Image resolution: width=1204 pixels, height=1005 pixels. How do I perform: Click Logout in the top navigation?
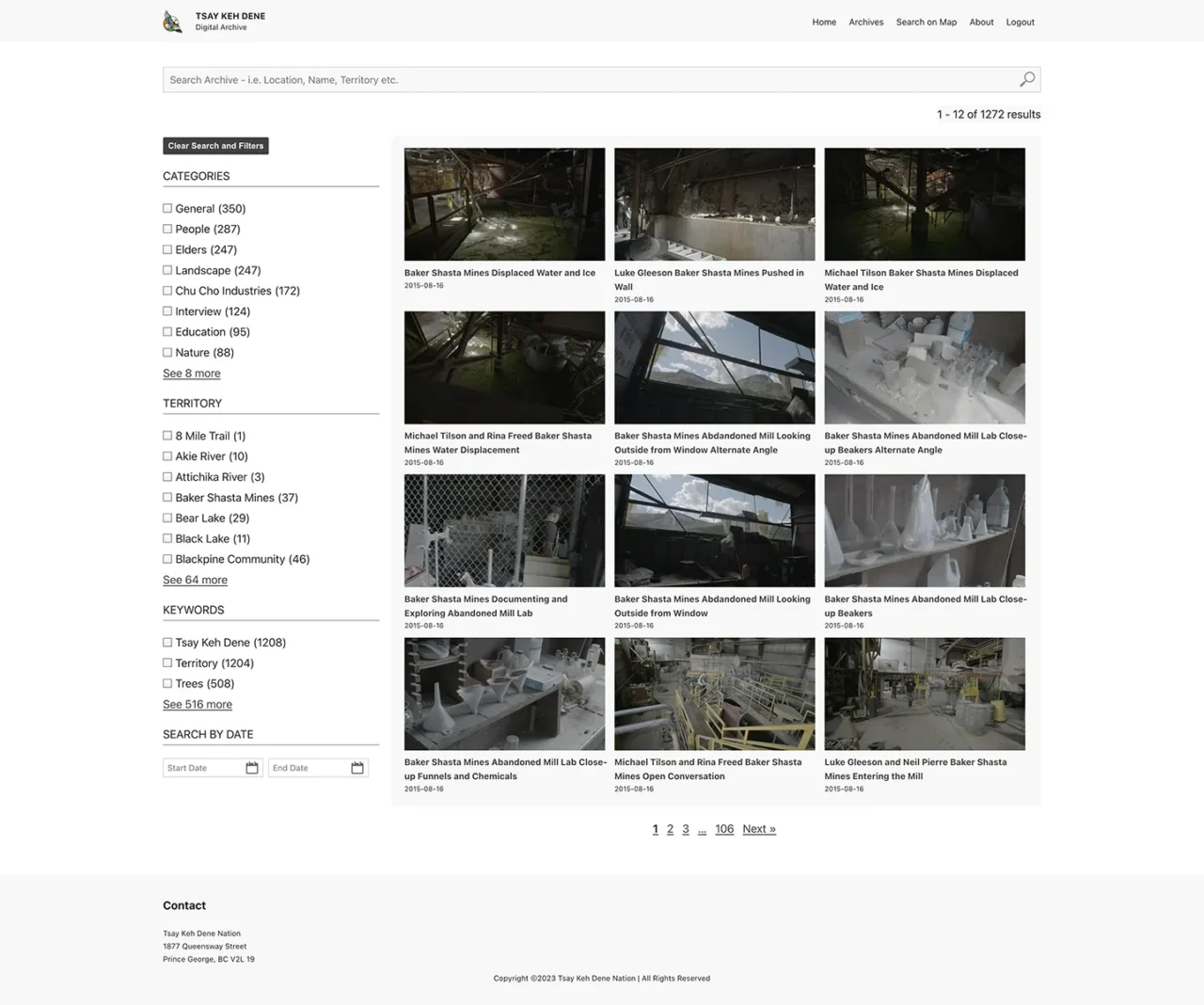[1021, 22]
